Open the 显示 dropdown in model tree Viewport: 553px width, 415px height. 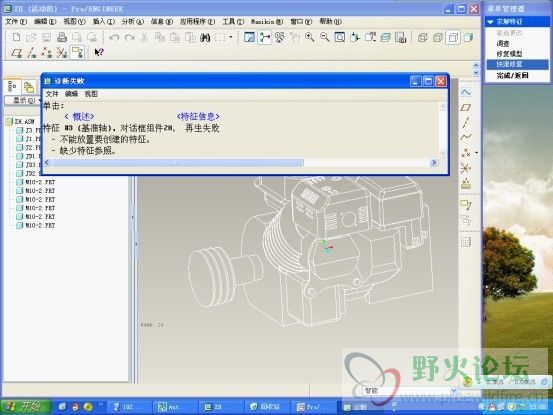[x=24, y=100]
